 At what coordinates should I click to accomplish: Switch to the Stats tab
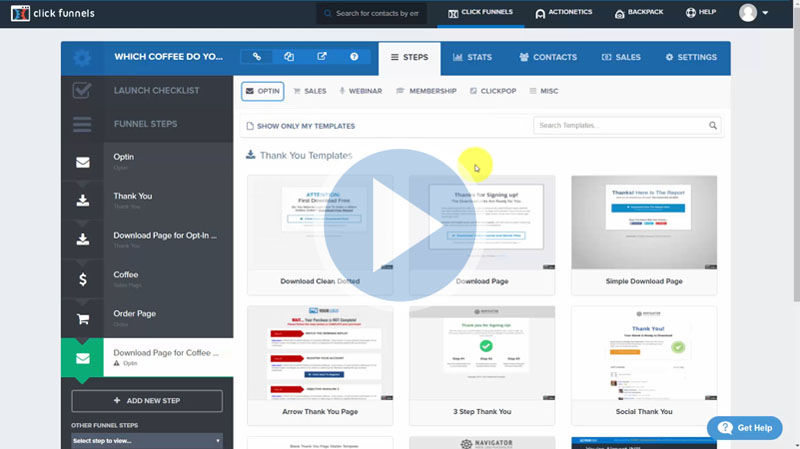coord(472,58)
